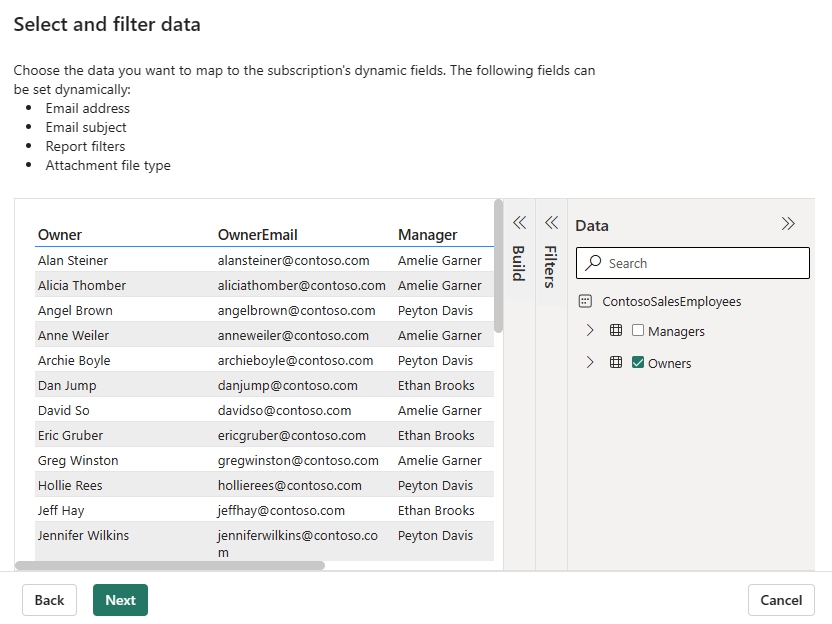832x624 pixels.
Task: Click angelbrown@contoso.com email cell
Action: 297,310
